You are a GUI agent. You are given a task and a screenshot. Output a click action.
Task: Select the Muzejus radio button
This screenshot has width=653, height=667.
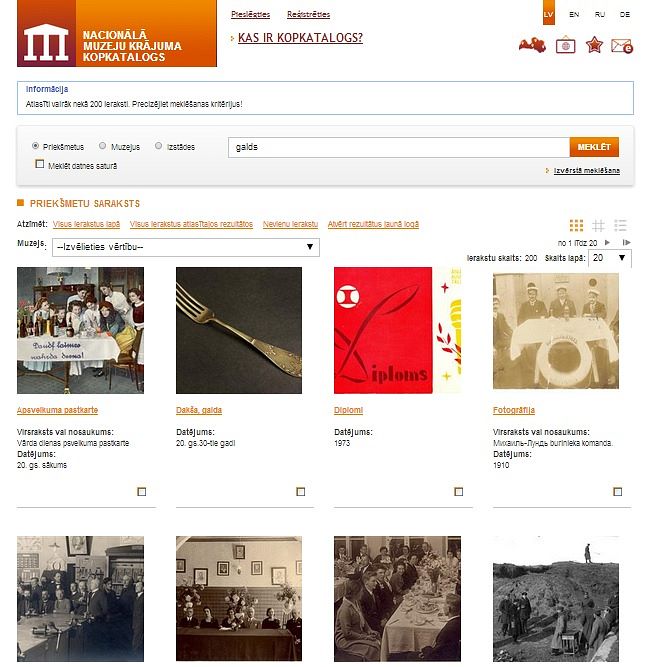(x=103, y=146)
